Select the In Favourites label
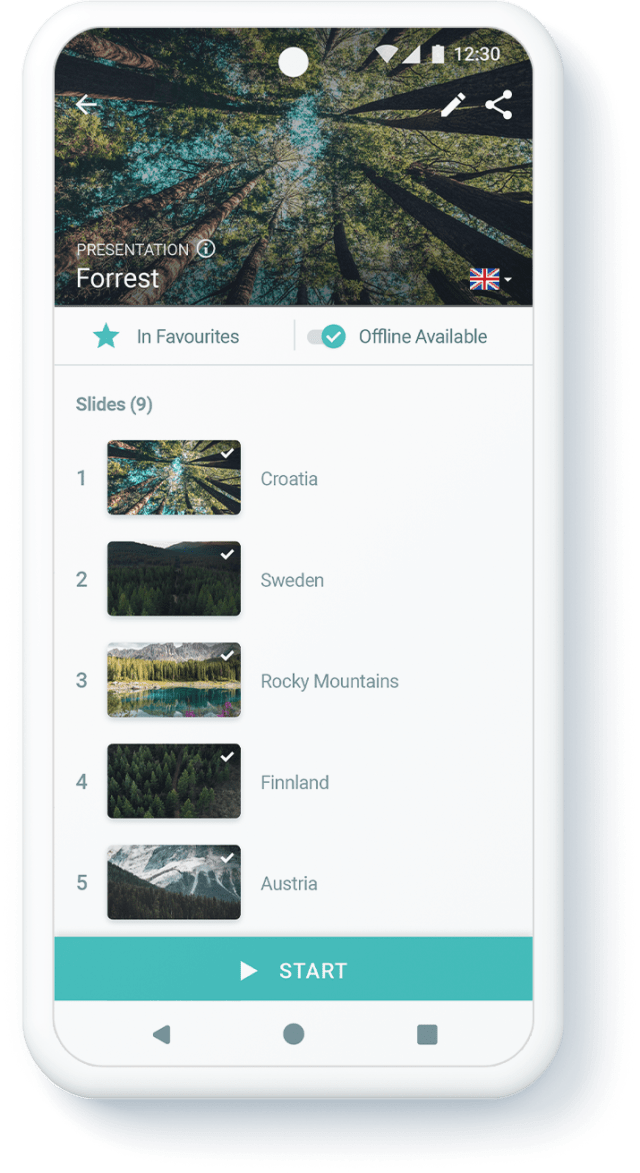This screenshot has width=640, height=1173. 188,337
